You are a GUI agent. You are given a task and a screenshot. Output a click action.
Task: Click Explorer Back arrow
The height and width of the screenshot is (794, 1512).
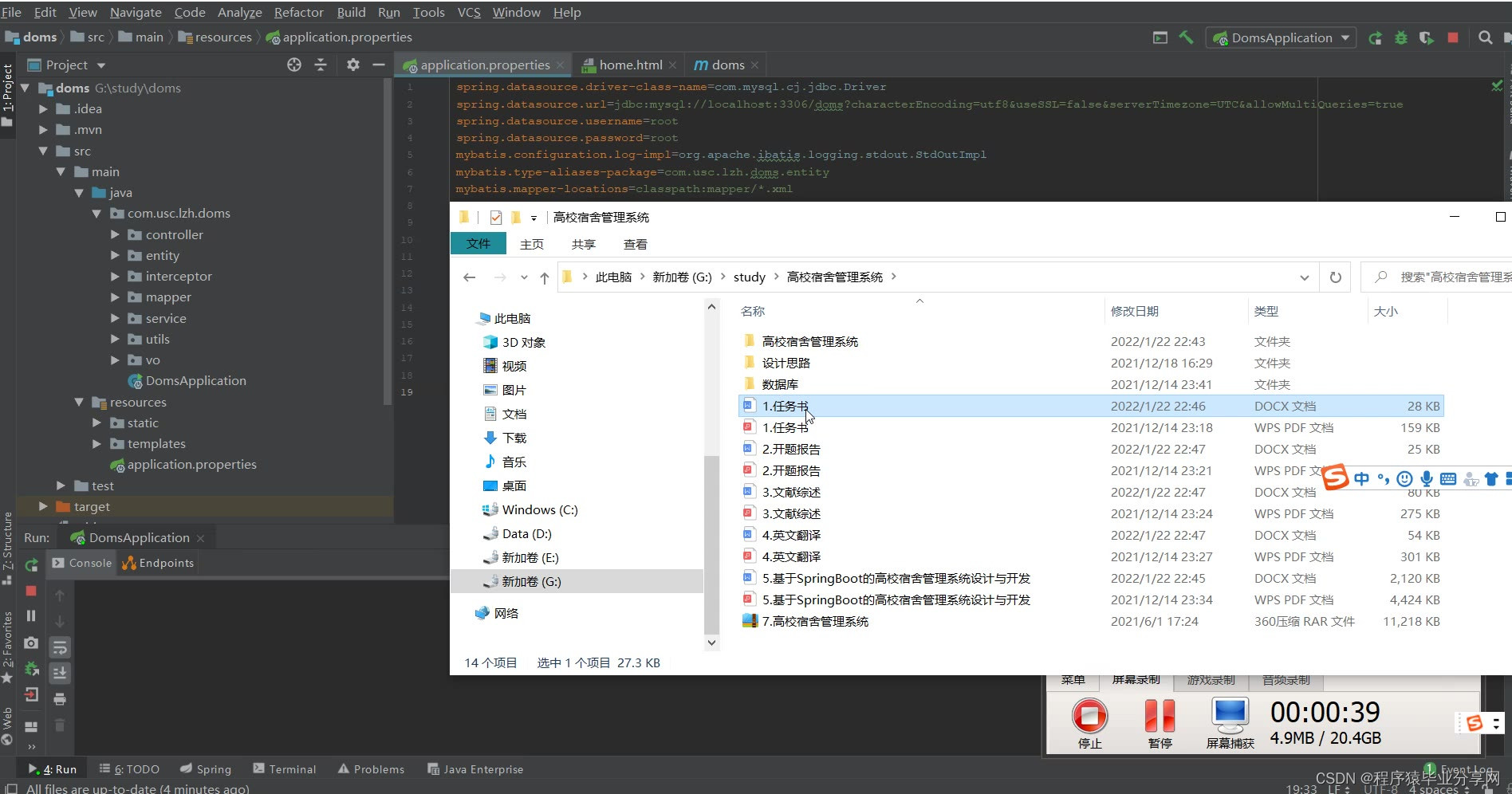coord(470,277)
